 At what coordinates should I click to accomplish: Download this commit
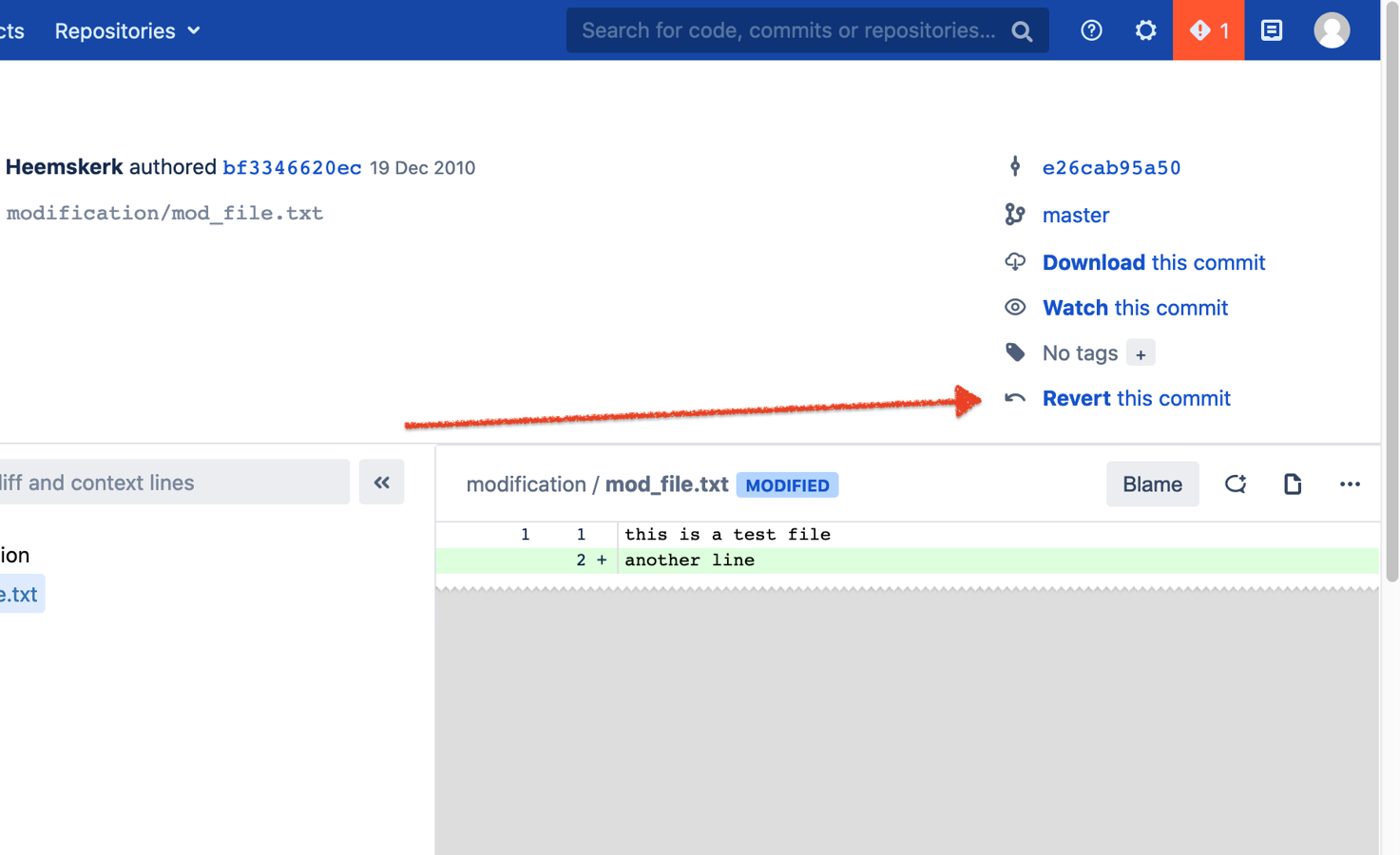[x=1153, y=262]
